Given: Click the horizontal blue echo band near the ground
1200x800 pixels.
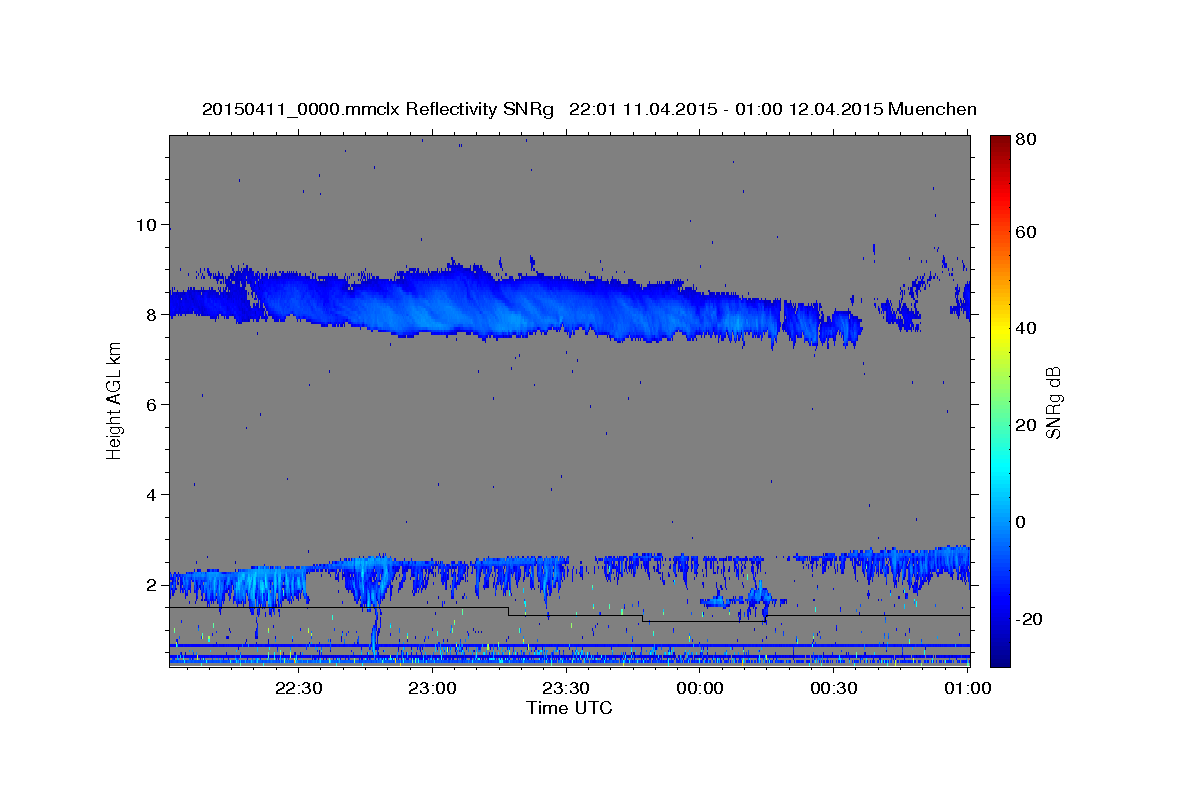Looking at the screenshot, I should [x=569, y=647].
